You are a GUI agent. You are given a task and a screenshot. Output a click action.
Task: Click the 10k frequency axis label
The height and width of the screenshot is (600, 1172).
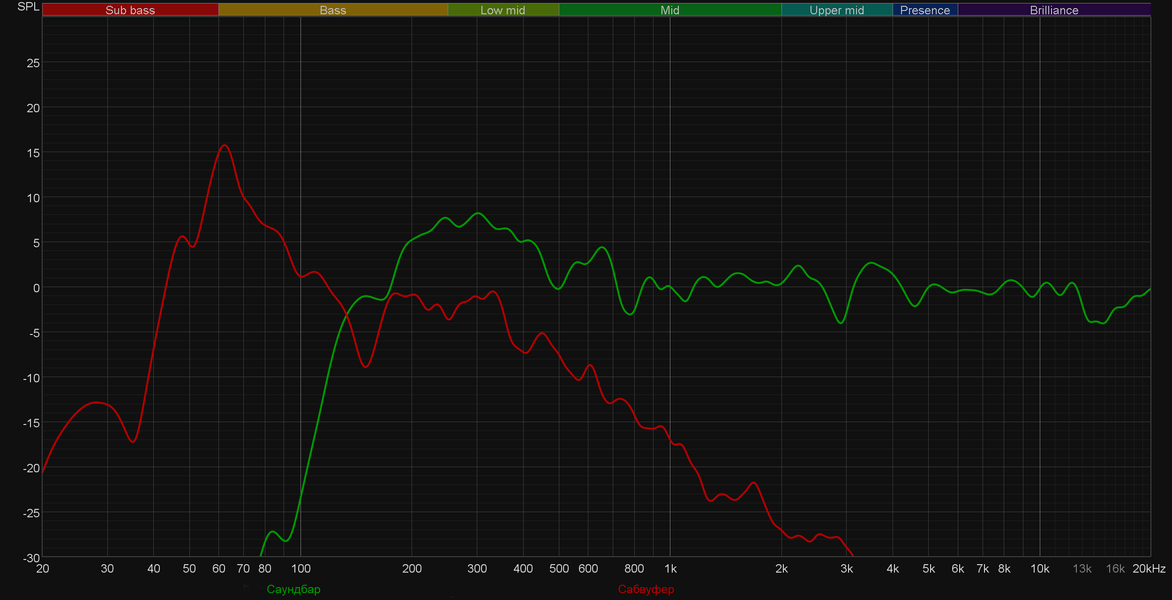point(1040,569)
